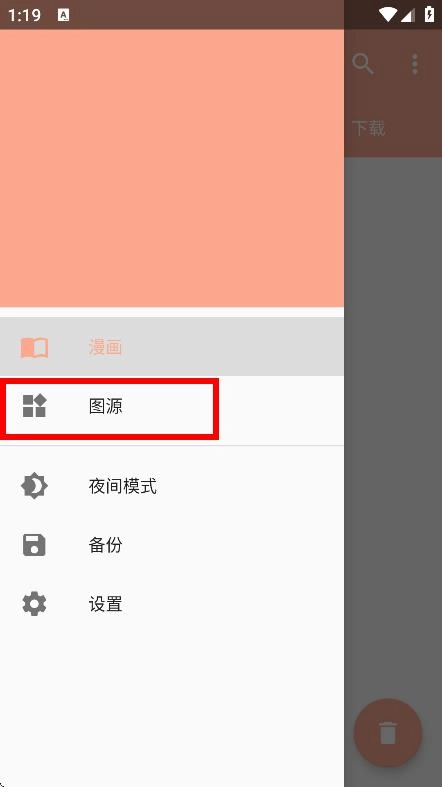
Task: Select the 图源 sources grid icon
Action: pyautogui.click(x=34, y=406)
